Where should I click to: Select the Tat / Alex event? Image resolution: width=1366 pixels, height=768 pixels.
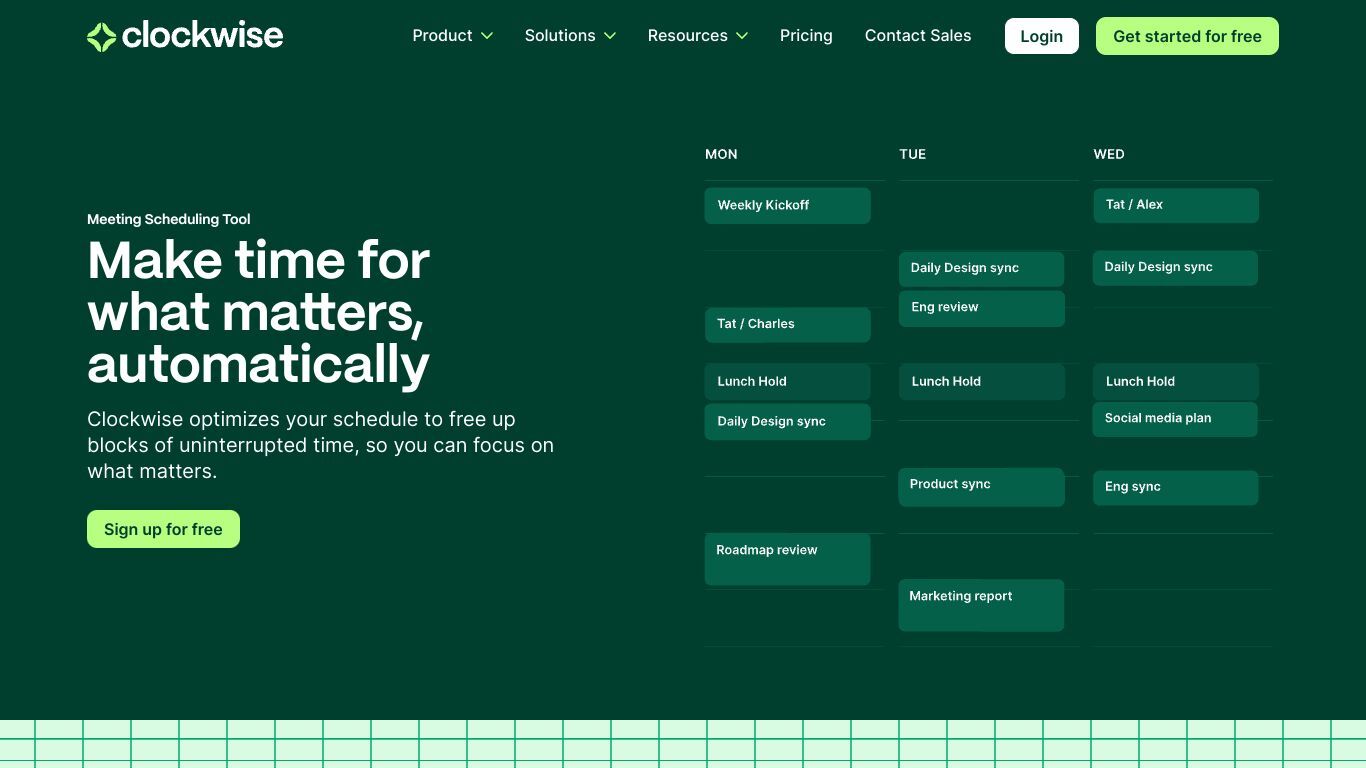pos(1176,206)
